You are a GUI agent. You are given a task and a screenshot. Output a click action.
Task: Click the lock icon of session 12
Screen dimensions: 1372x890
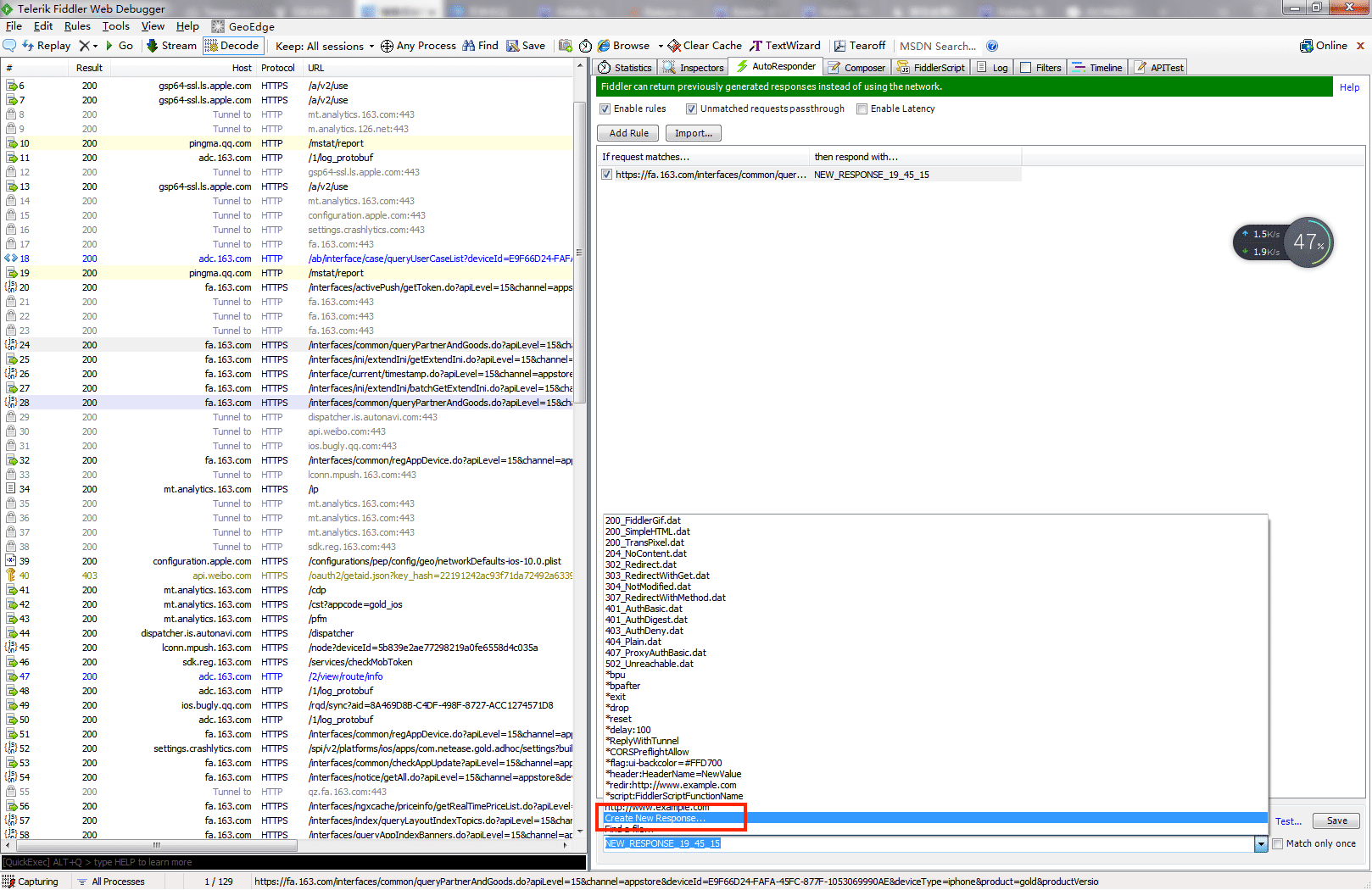11,172
